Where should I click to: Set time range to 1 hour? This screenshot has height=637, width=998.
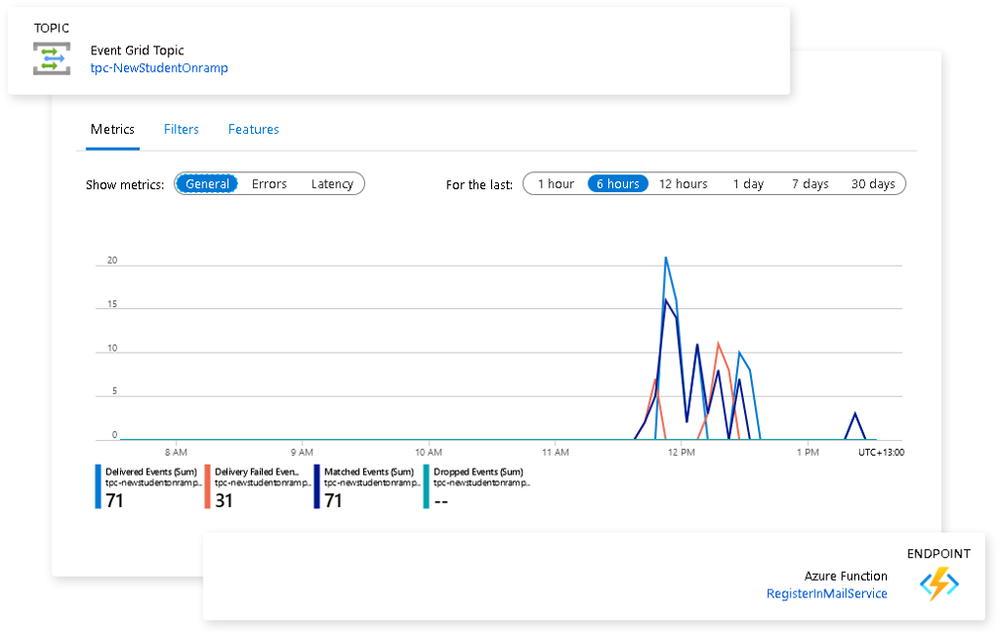(x=555, y=184)
